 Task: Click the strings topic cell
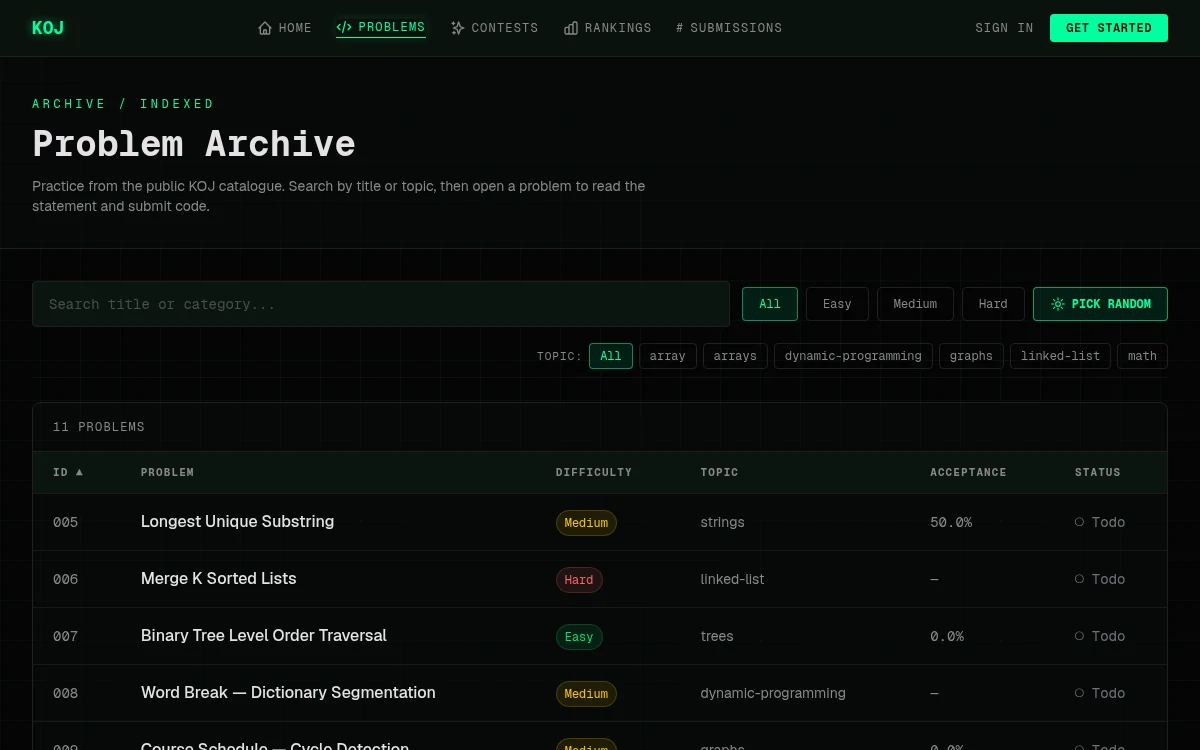click(x=722, y=522)
